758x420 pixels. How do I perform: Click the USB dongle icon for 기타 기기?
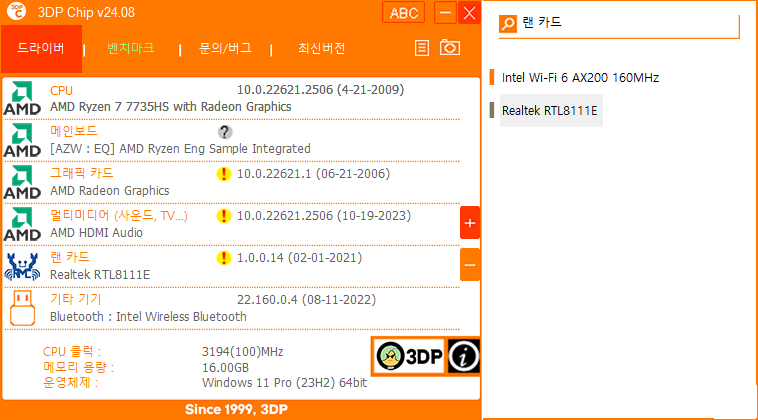pos(22,308)
